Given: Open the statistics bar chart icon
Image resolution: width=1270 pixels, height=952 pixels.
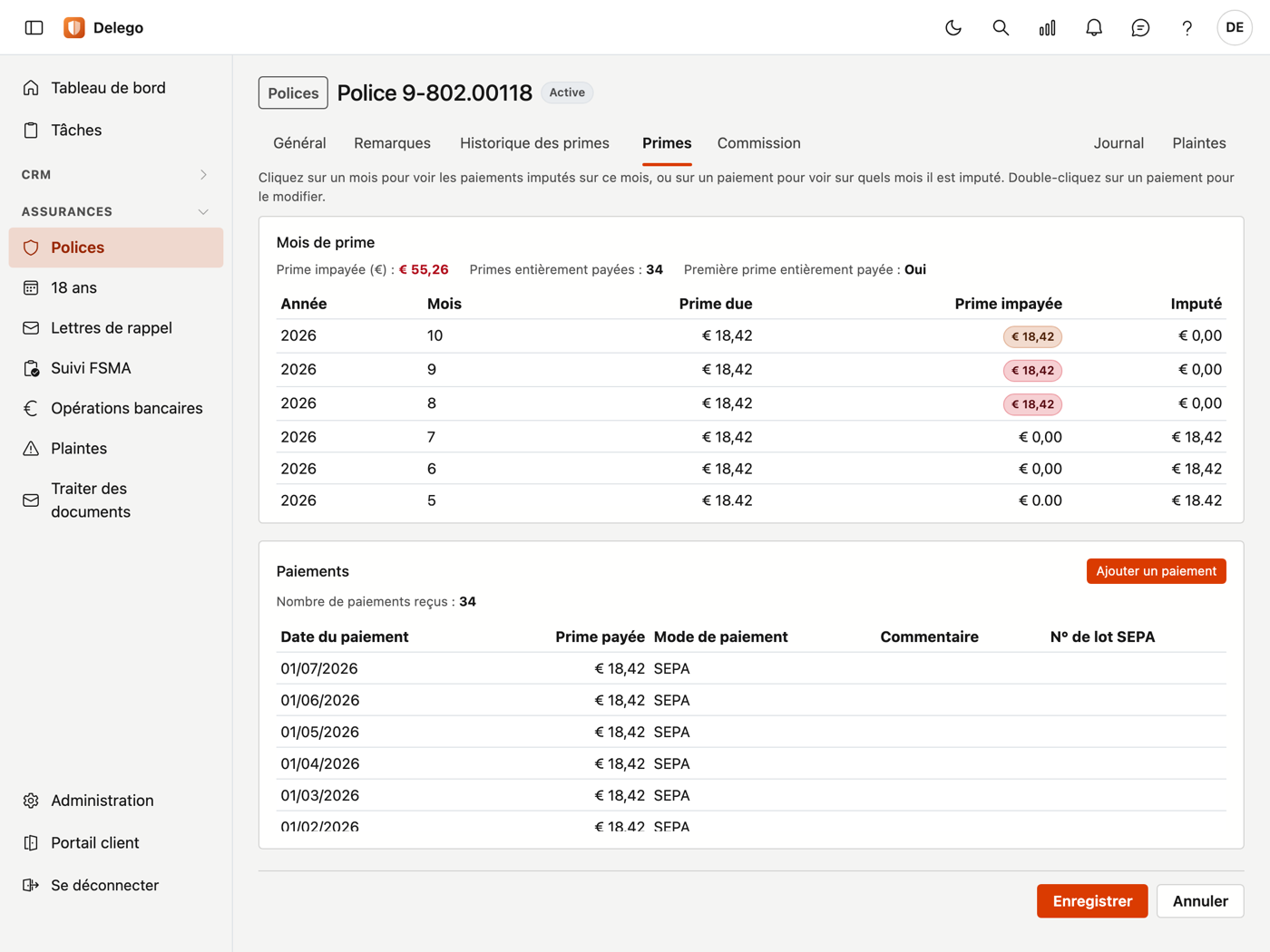Looking at the screenshot, I should [1048, 28].
